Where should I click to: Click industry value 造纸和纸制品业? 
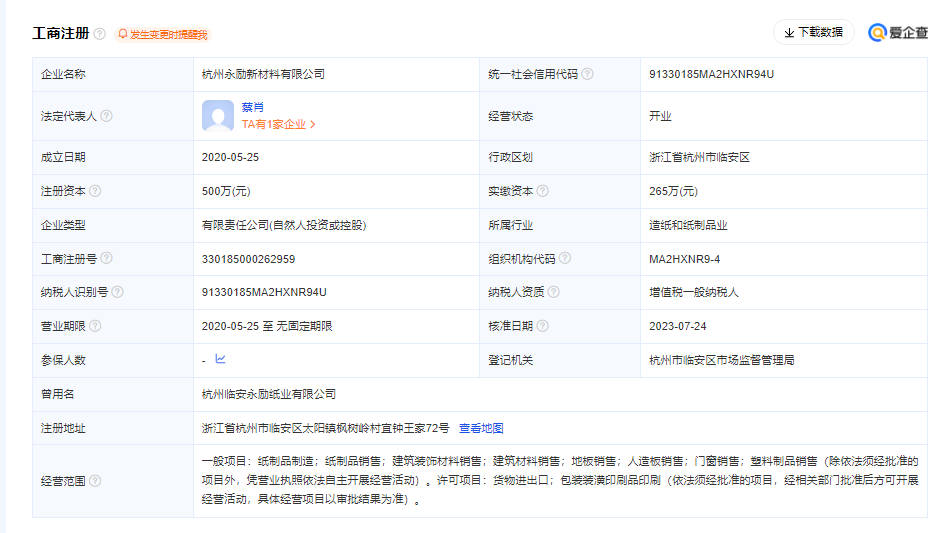[688, 225]
